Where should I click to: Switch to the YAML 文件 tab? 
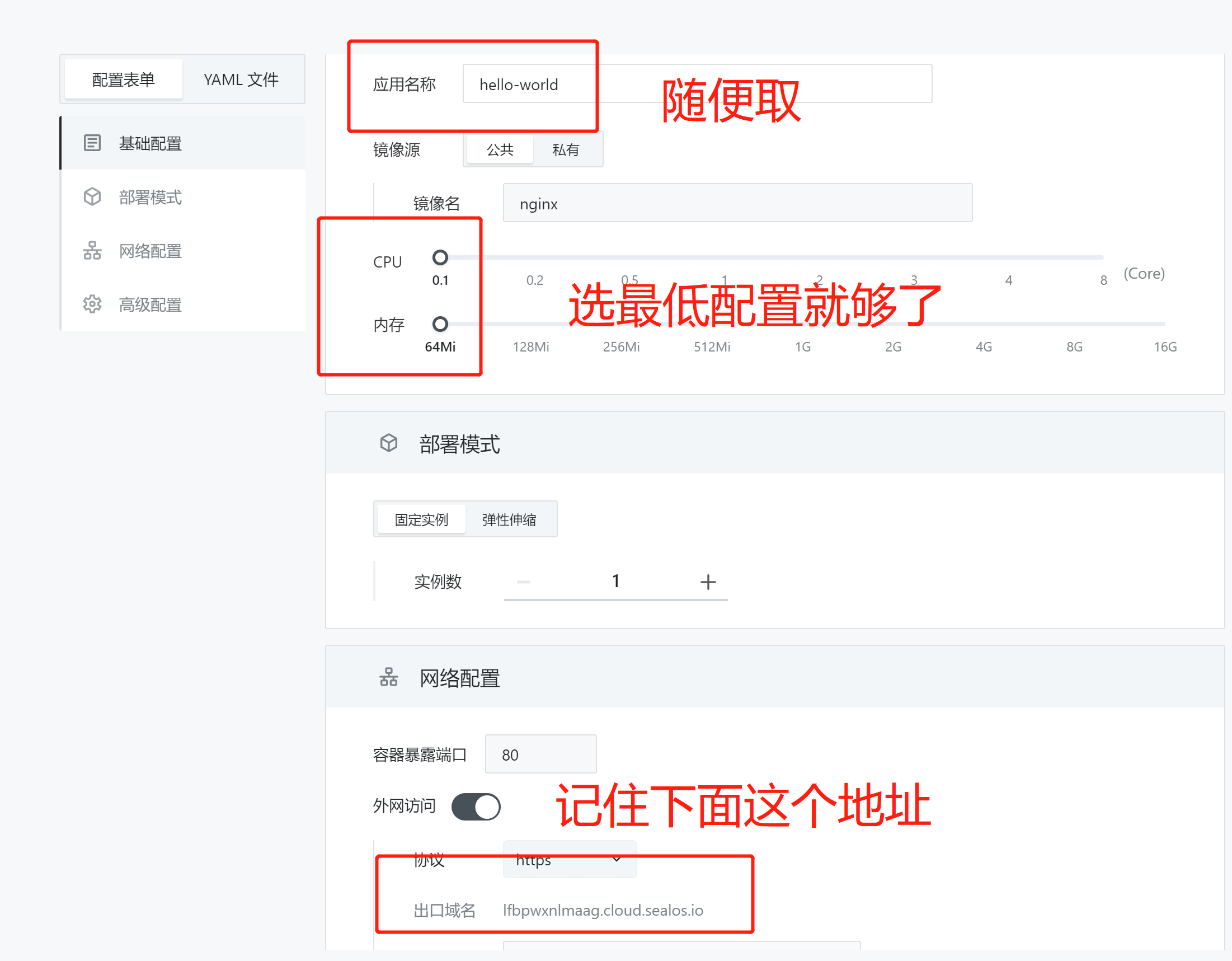(x=241, y=79)
